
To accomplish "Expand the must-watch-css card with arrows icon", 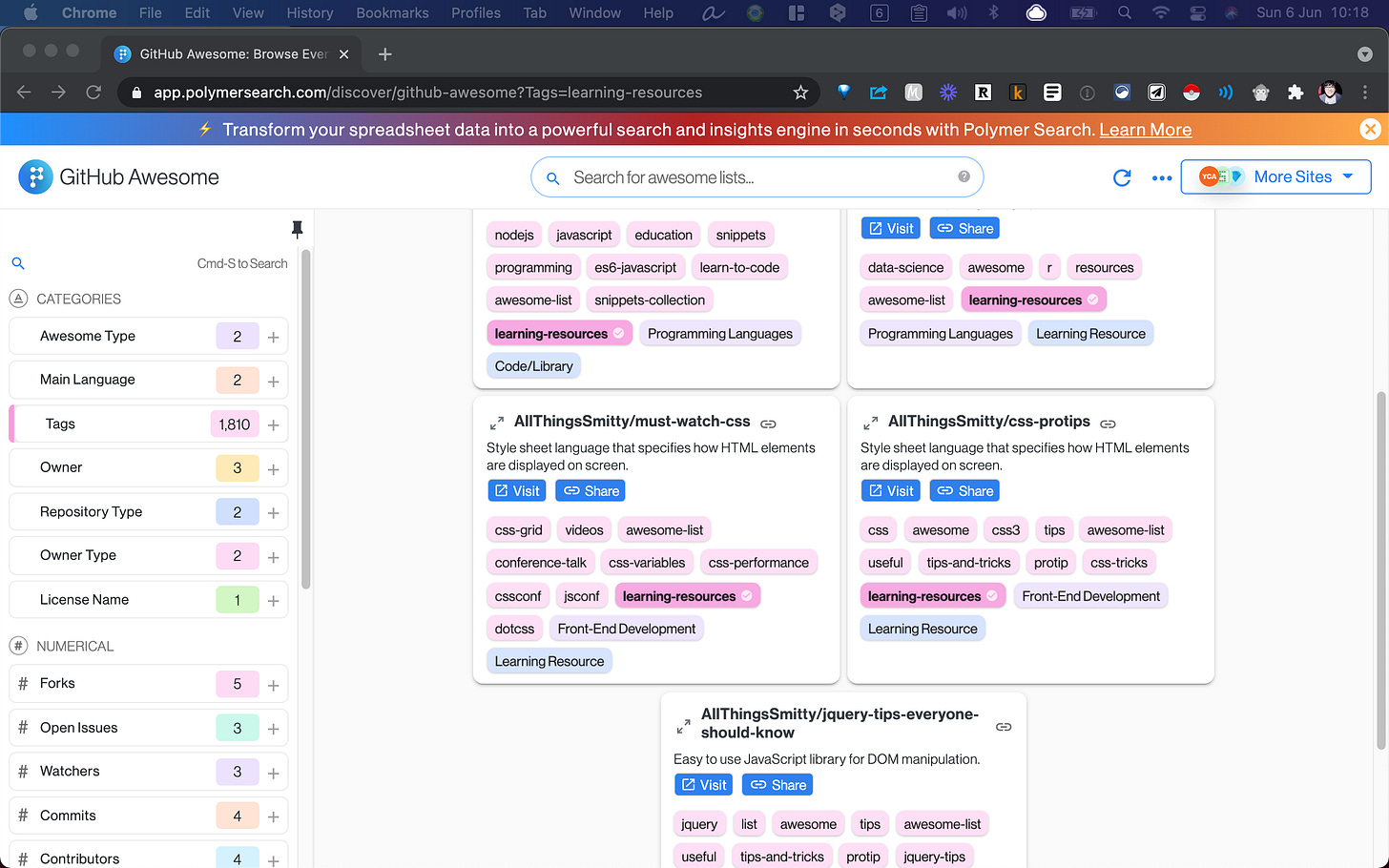I will point(496,423).
